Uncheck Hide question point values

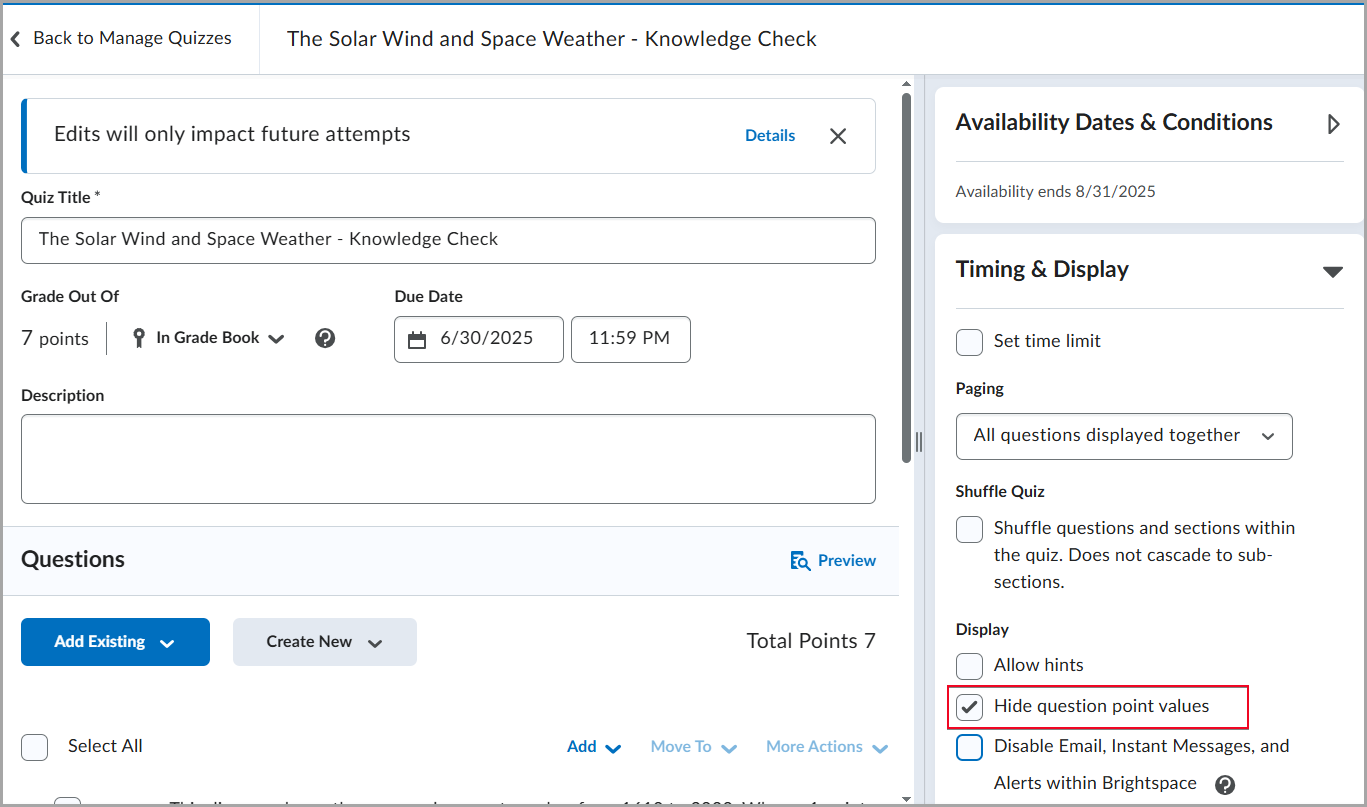pos(968,706)
